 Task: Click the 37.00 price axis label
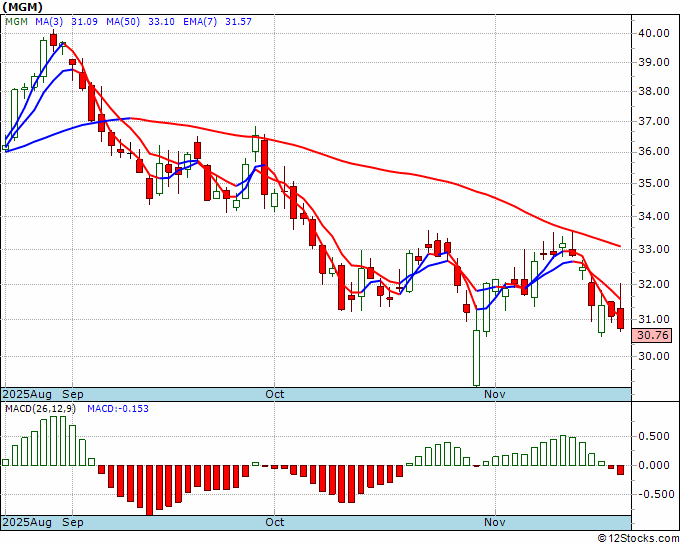653,121
